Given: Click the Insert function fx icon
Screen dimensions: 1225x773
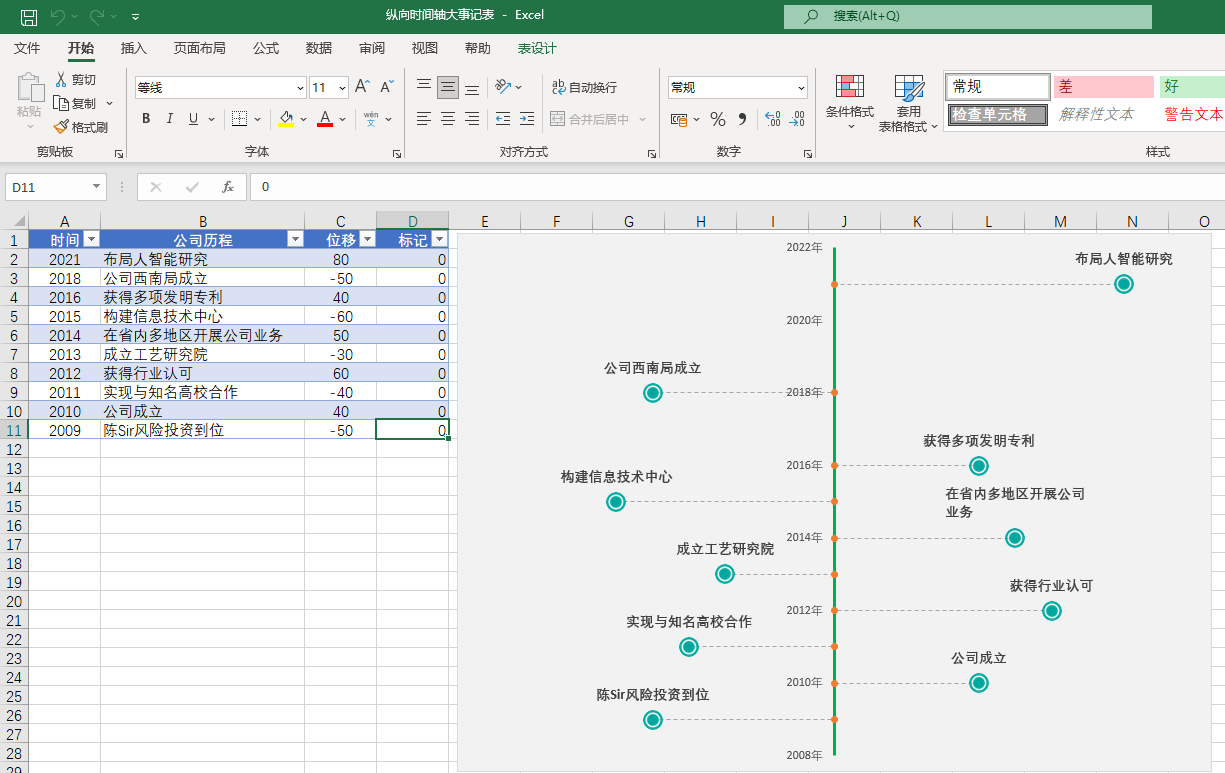Looking at the screenshot, I should click(228, 187).
